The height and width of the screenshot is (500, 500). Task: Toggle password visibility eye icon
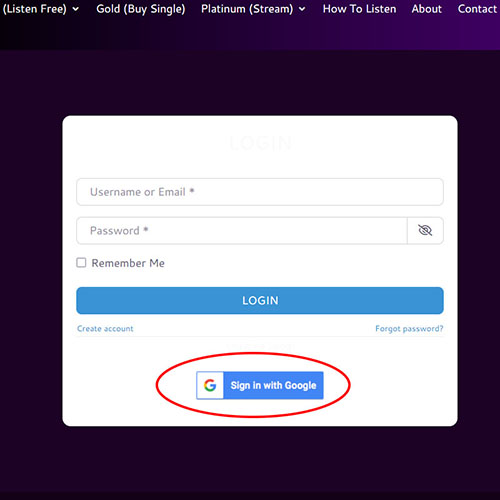tap(425, 230)
